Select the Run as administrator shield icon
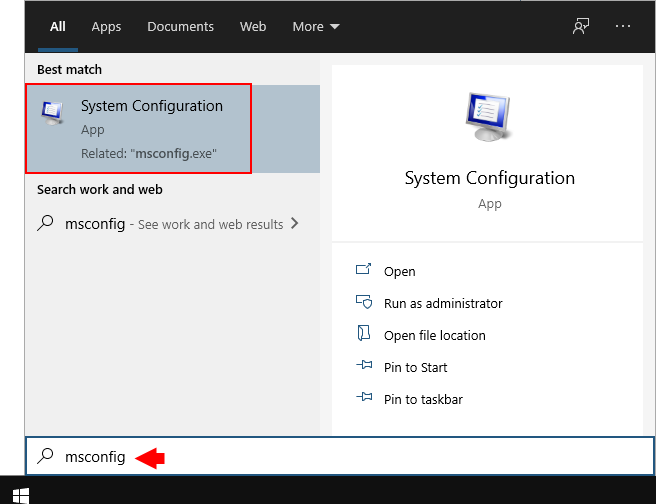Viewport: 656px width, 504px height. tap(364, 303)
